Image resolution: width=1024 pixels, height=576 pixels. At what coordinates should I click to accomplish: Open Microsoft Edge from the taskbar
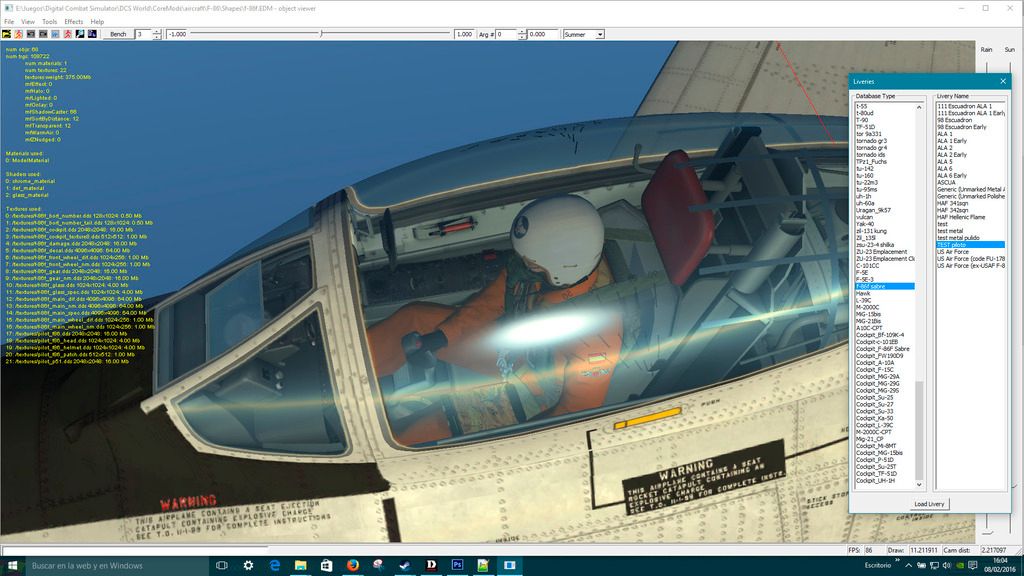(274, 565)
